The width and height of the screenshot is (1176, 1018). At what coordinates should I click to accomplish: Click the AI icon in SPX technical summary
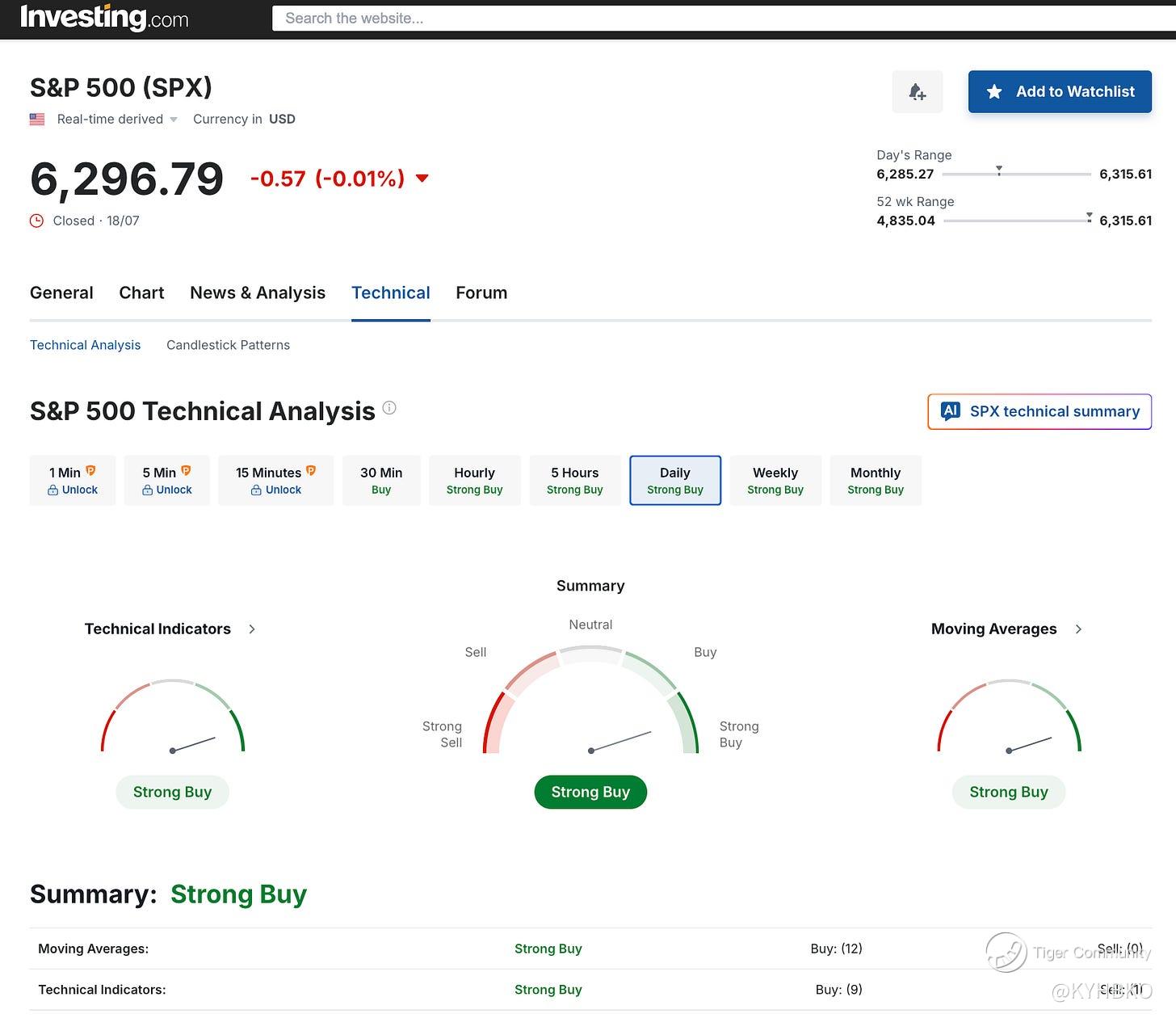coord(951,411)
